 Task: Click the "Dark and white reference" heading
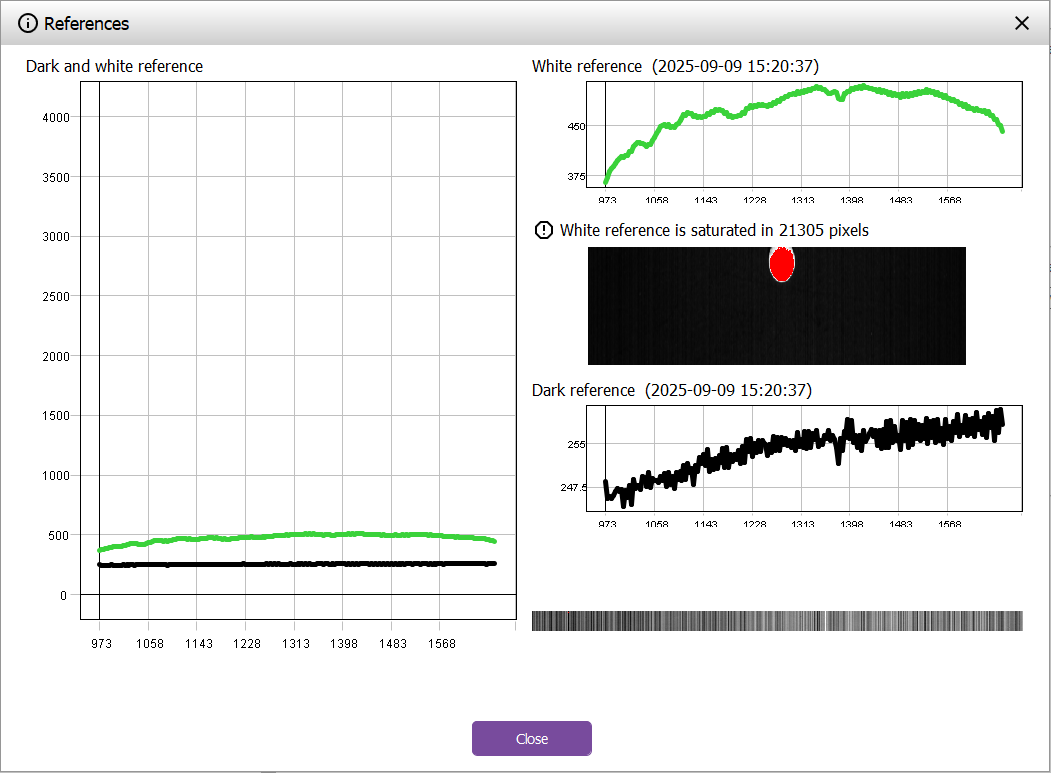(114, 67)
